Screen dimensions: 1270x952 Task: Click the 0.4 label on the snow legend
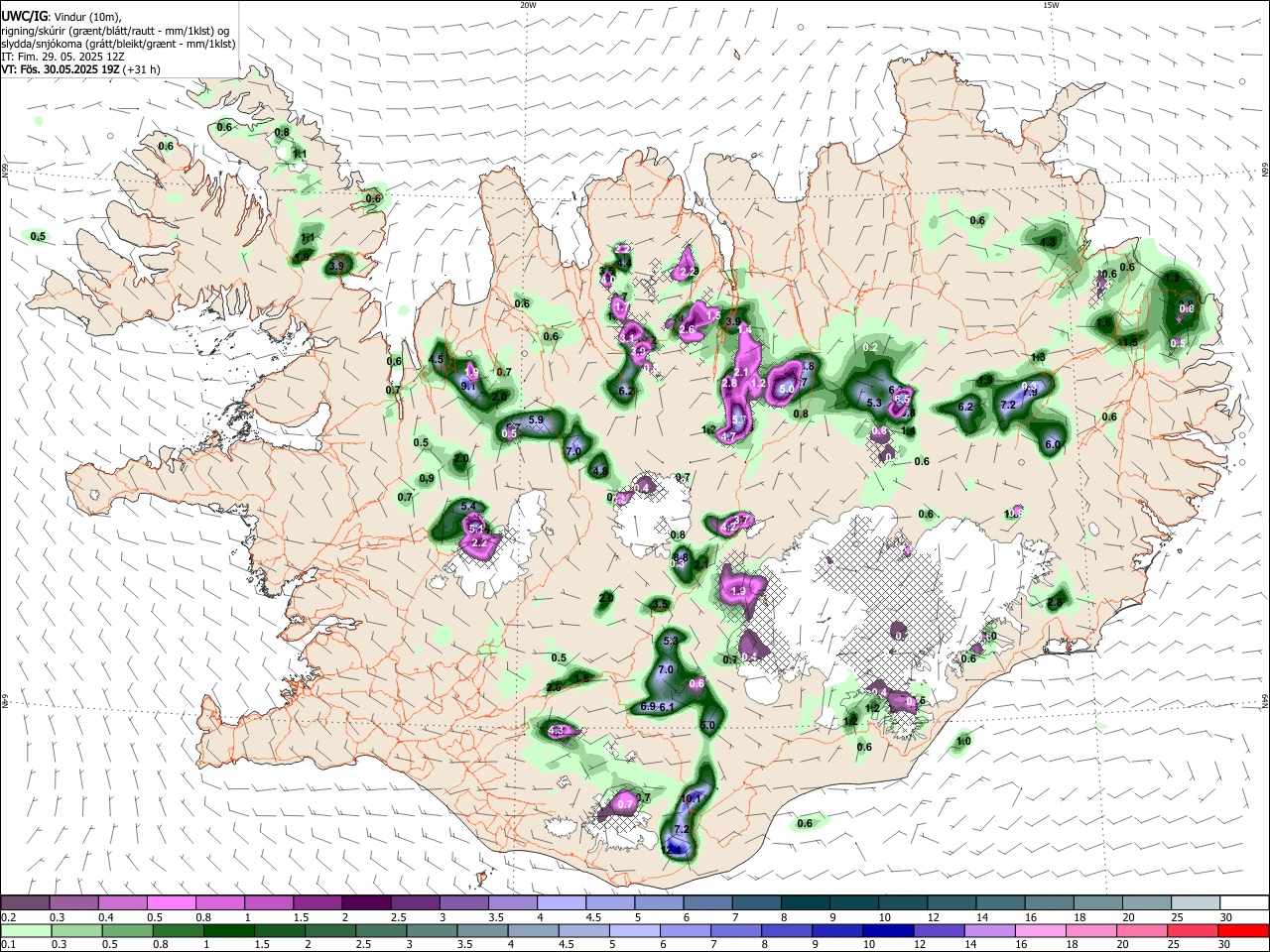pos(106,917)
